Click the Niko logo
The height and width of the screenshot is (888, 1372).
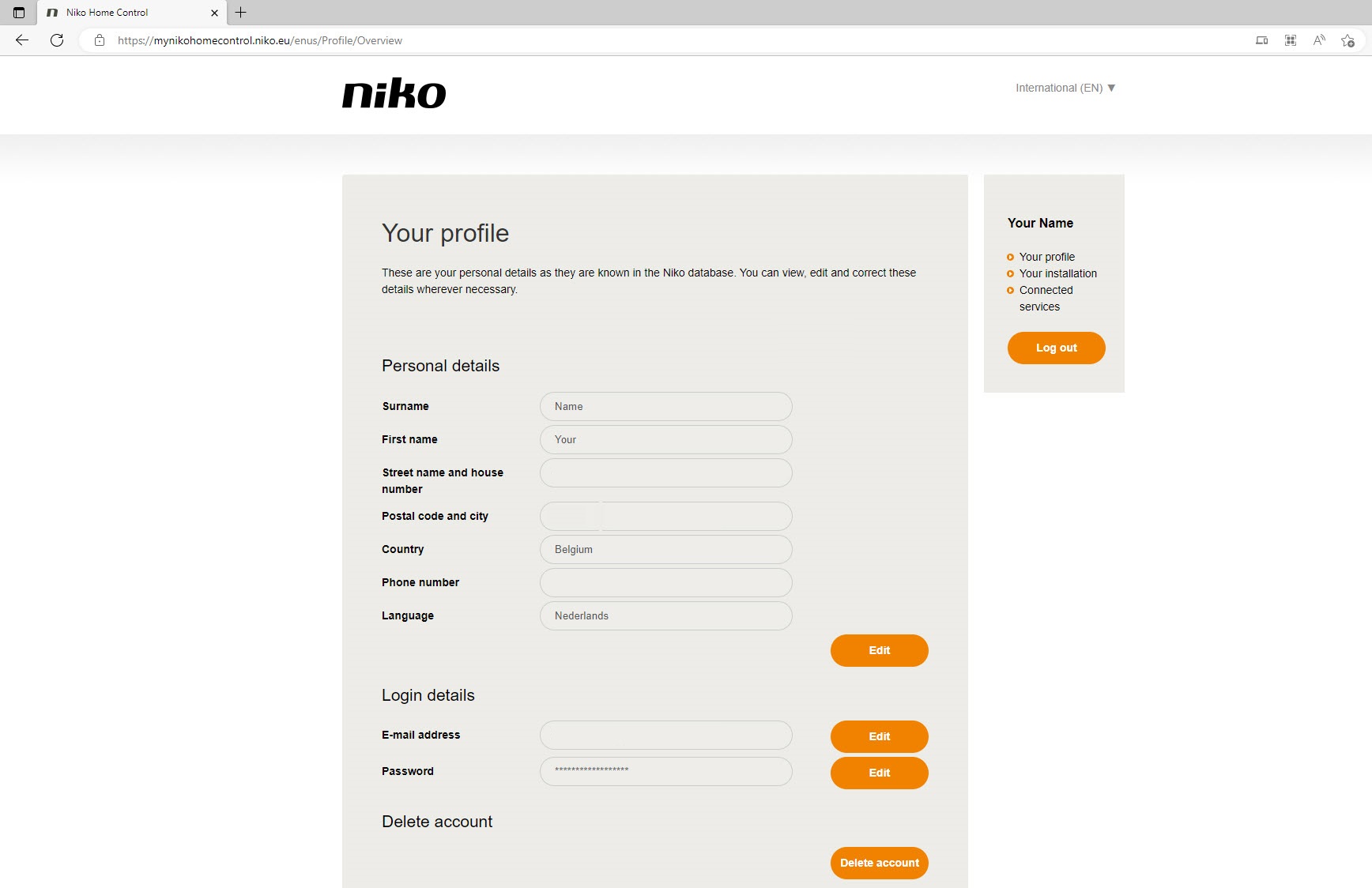(394, 93)
